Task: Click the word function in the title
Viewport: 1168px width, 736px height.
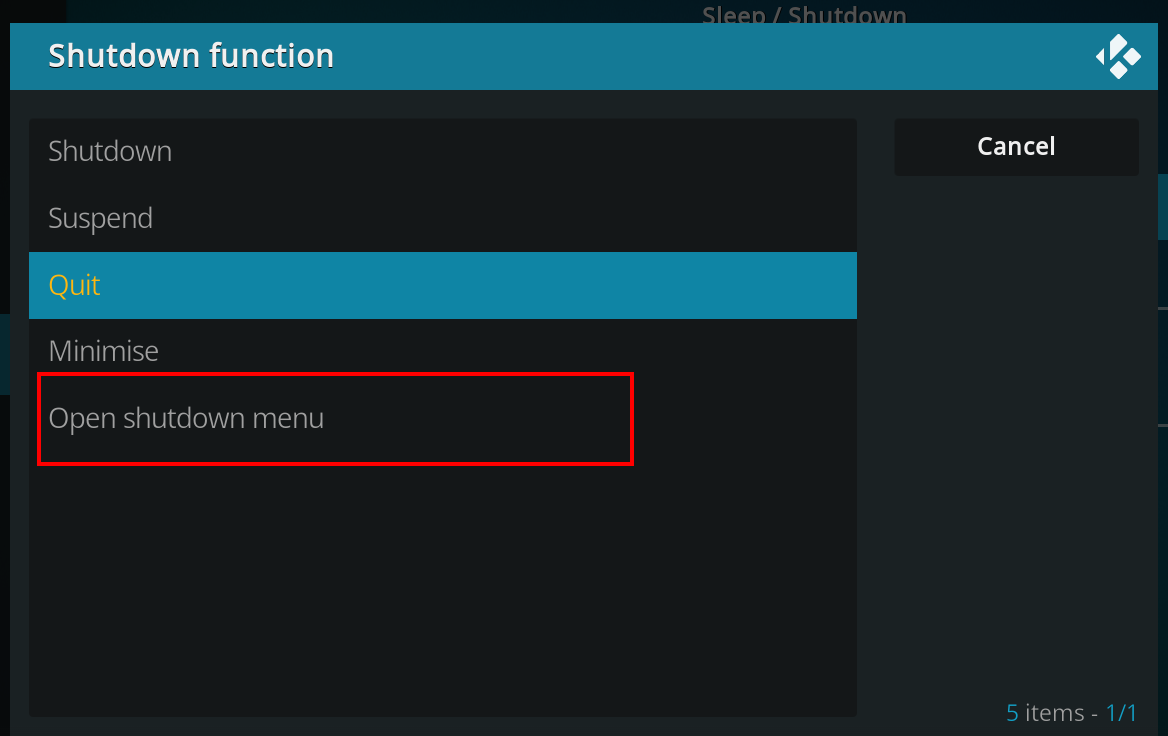Action: pos(271,56)
